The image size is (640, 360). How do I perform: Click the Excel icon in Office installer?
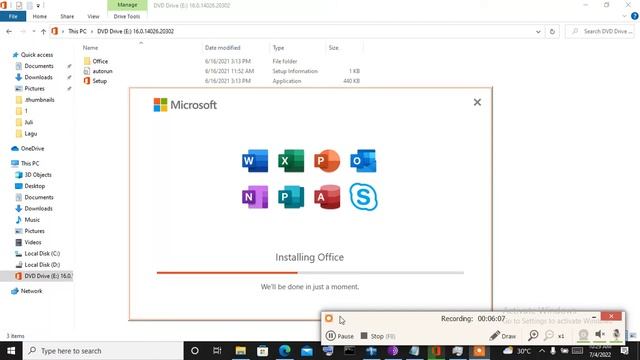(x=291, y=161)
